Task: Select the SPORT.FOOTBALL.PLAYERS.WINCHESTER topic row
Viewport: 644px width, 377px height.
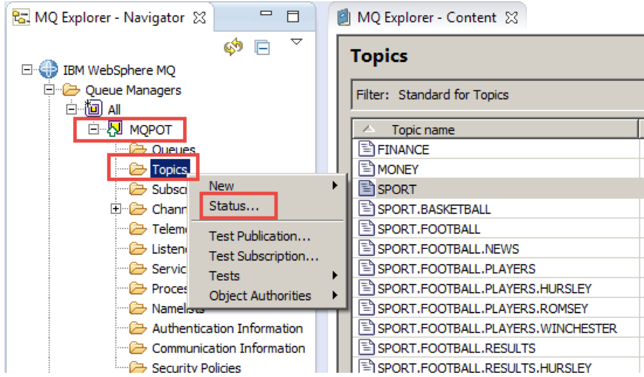Action: pos(497,328)
